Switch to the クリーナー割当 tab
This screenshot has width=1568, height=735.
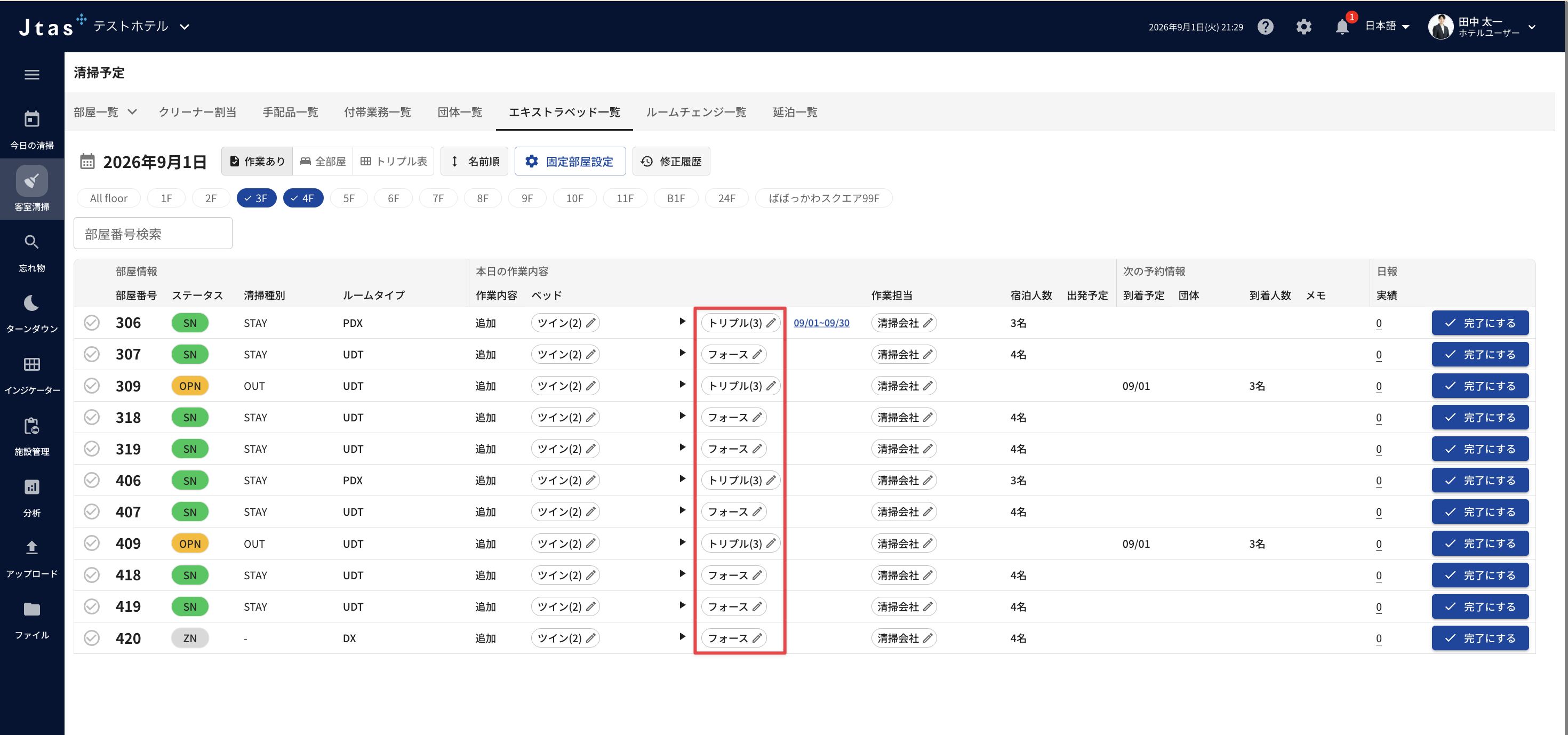197,112
